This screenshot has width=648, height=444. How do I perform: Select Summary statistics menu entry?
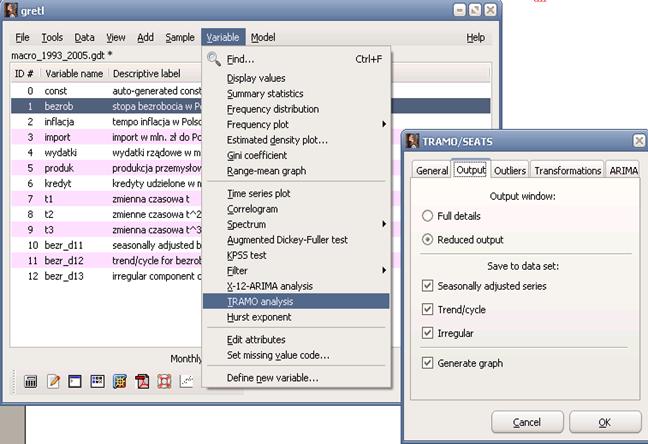pos(296,93)
